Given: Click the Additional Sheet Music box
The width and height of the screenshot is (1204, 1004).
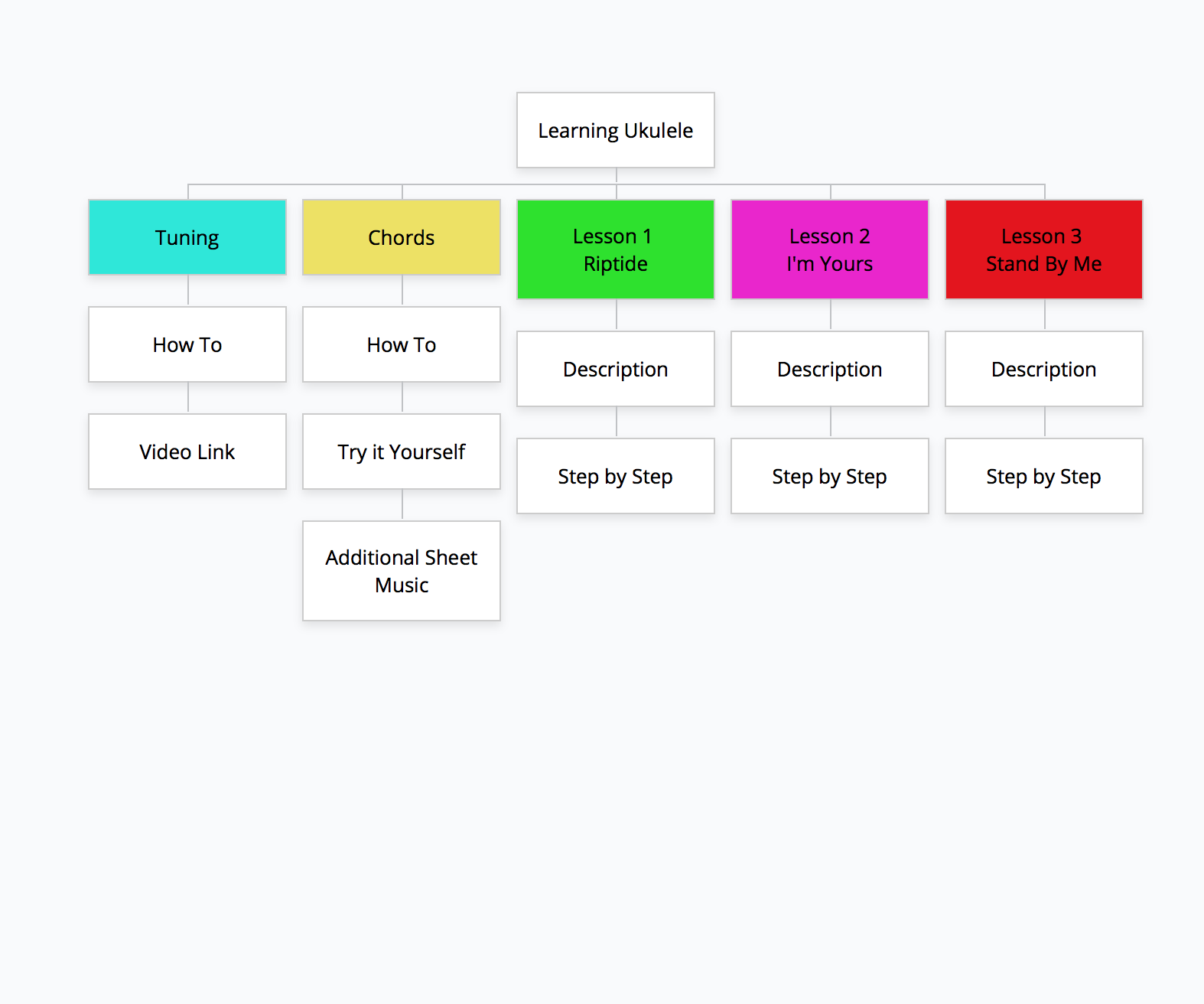Looking at the screenshot, I should 402,571.
